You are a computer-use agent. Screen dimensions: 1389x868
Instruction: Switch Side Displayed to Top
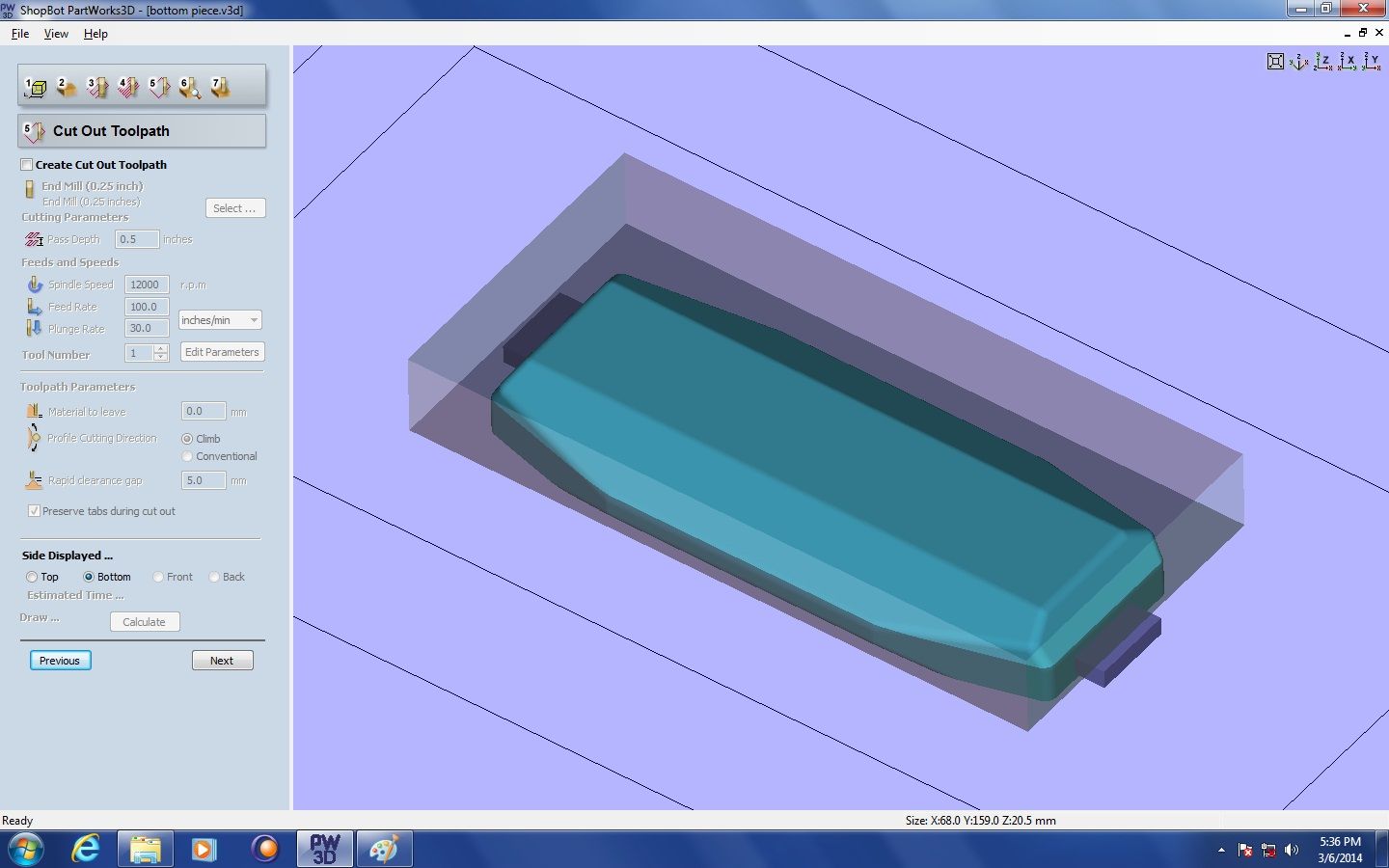tap(32, 577)
